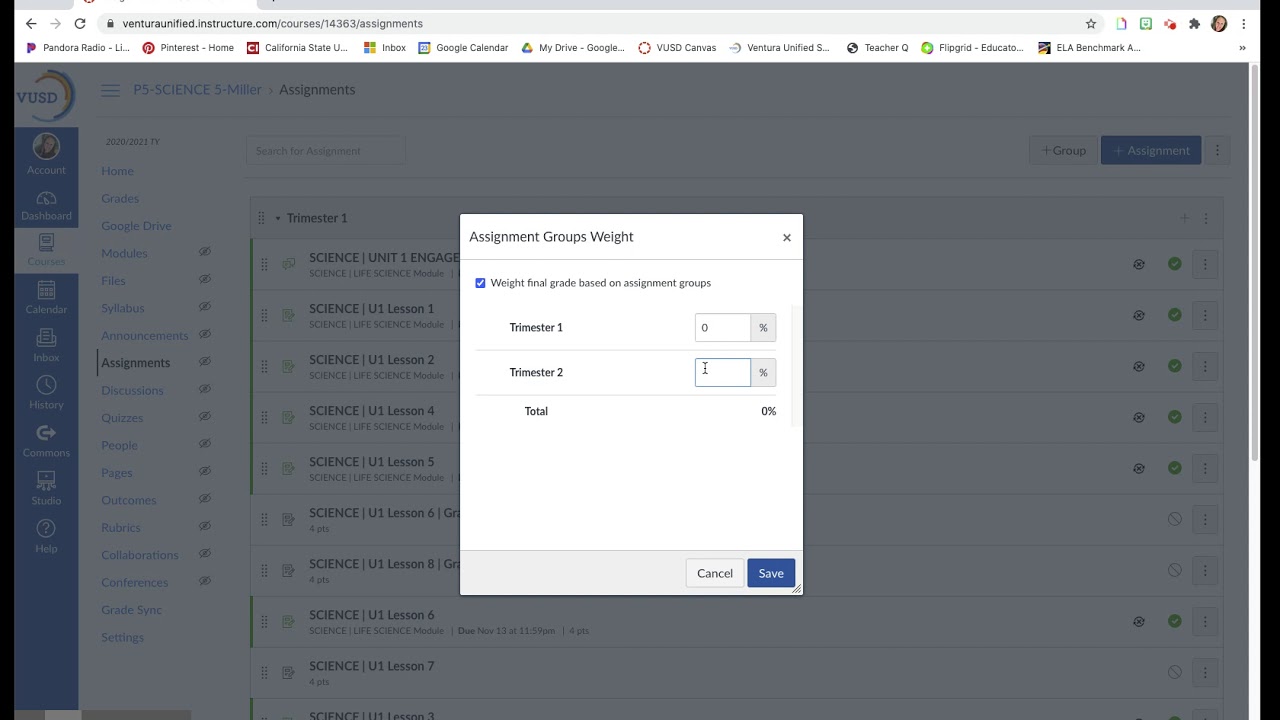This screenshot has height=720, width=1280.
Task: Edit the Trimester 1 weight field
Action: point(723,328)
